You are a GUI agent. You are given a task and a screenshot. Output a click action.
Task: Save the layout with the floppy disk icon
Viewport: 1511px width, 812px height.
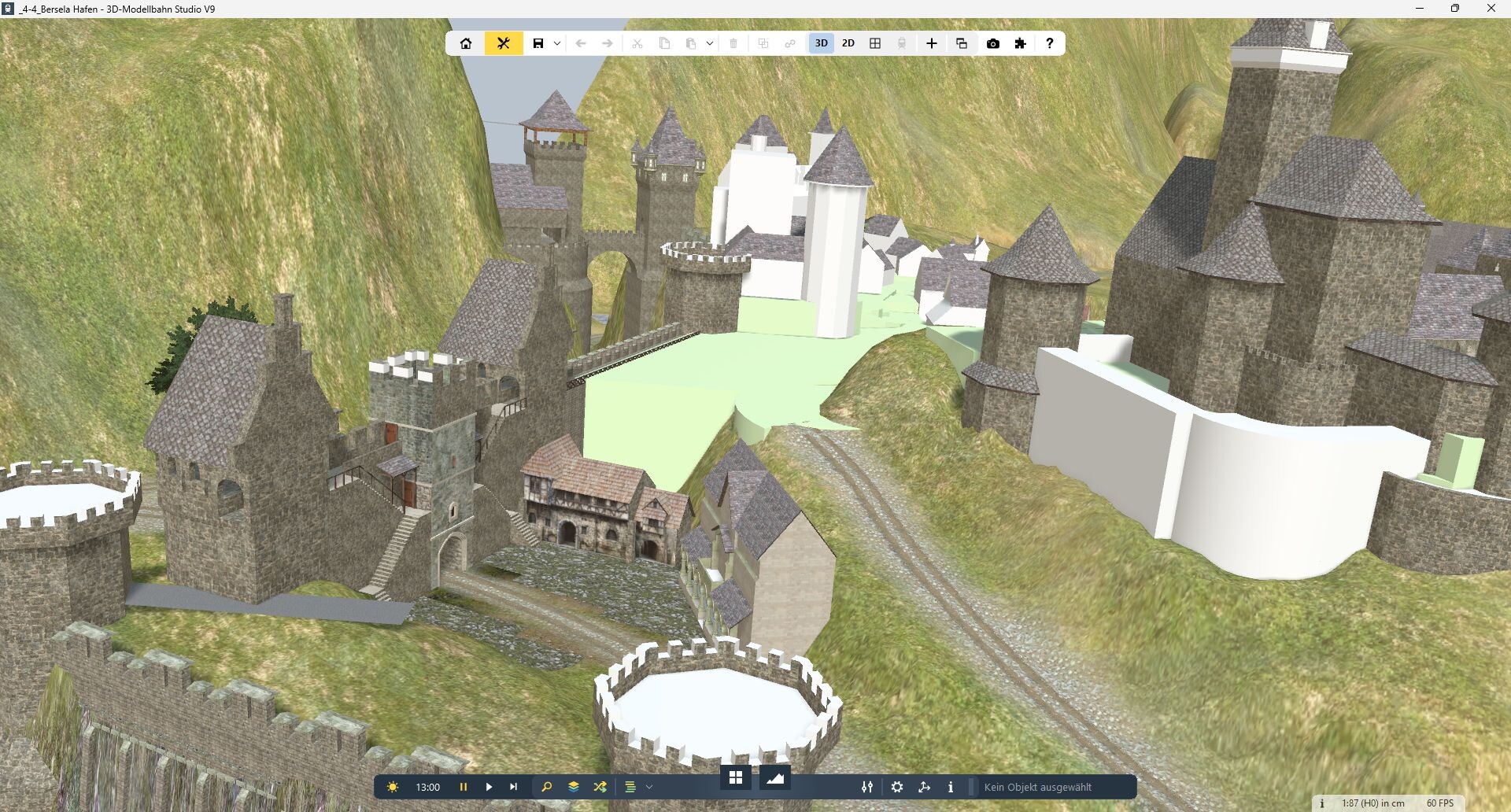pyautogui.click(x=538, y=43)
